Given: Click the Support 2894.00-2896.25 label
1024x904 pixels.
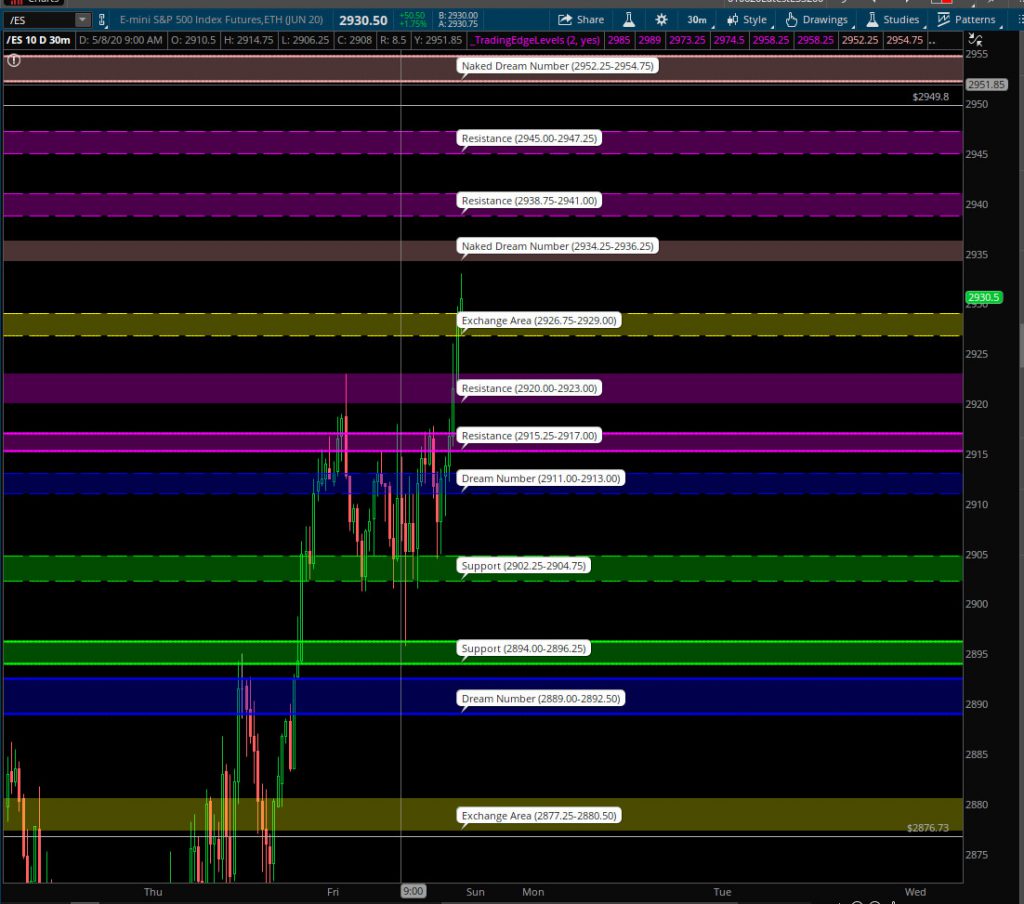Looking at the screenshot, I should point(524,648).
